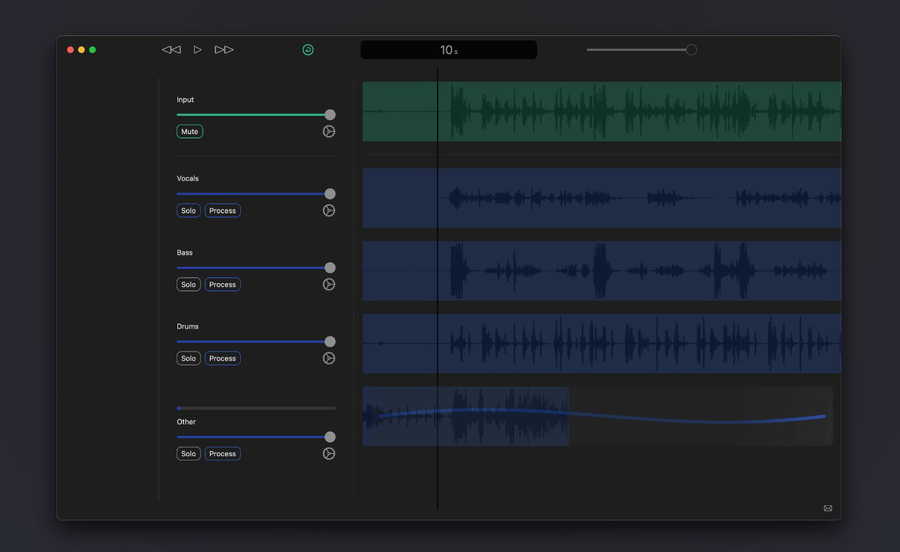Screen dimensions: 900x552
Task: Click the Vocals track circular play icon
Action: click(x=329, y=211)
